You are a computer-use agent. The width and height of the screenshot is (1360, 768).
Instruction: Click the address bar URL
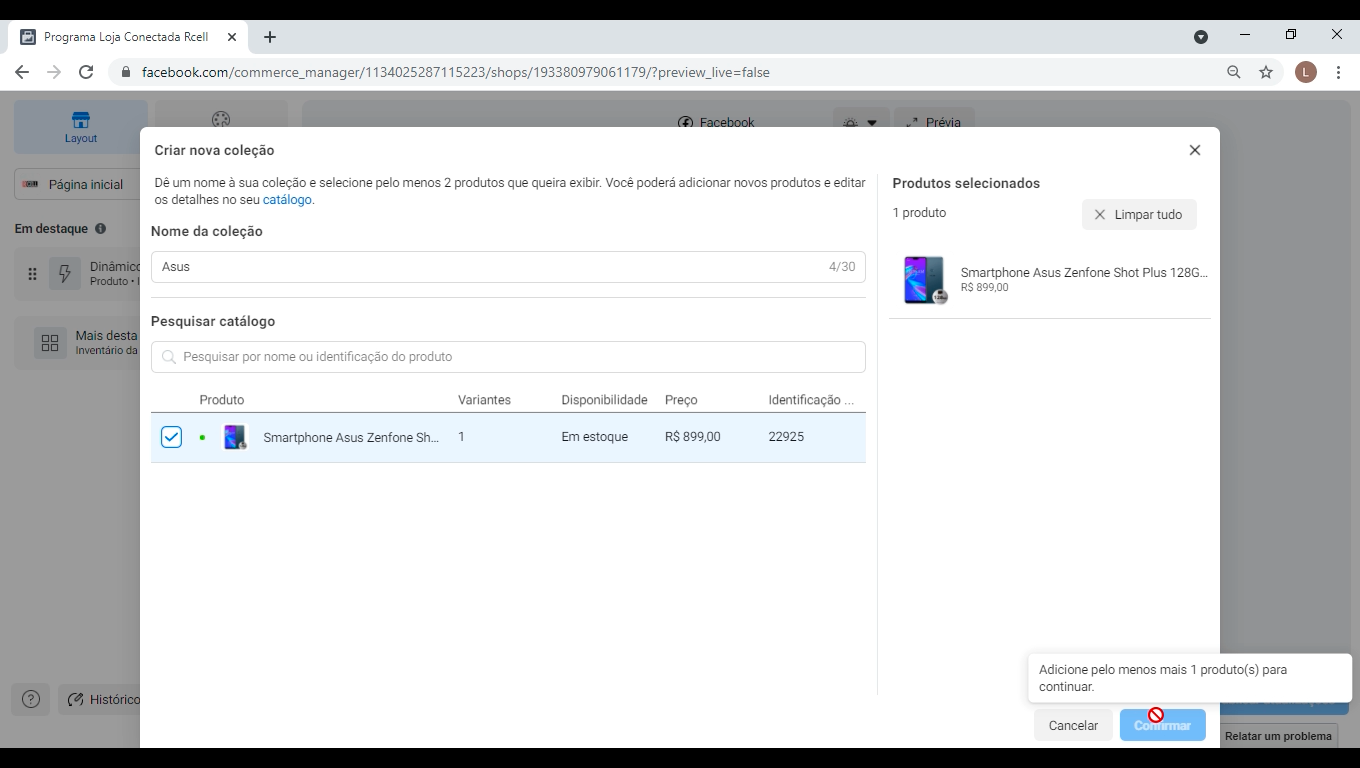click(x=456, y=72)
